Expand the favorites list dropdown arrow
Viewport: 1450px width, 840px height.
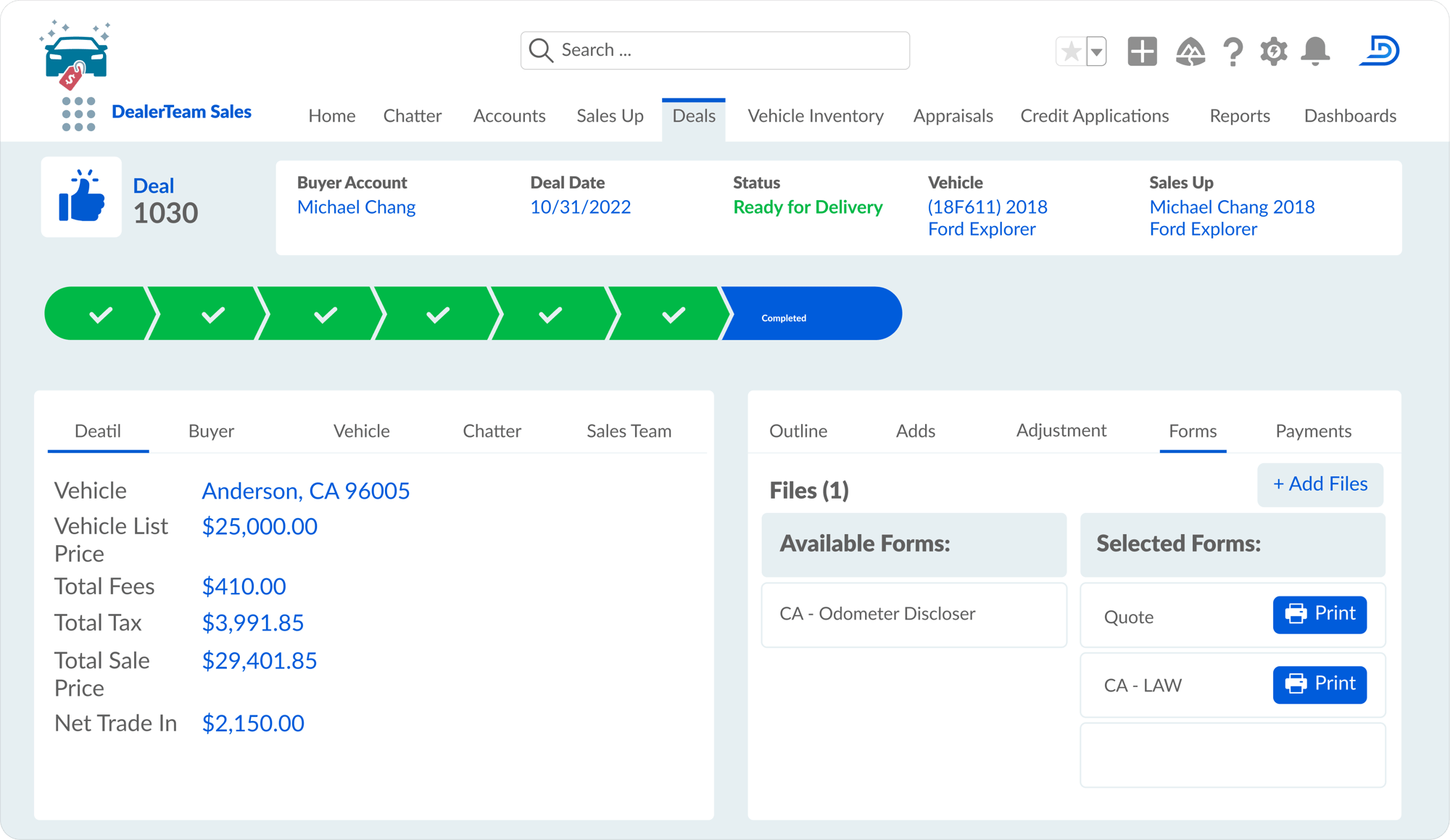(x=1096, y=51)
